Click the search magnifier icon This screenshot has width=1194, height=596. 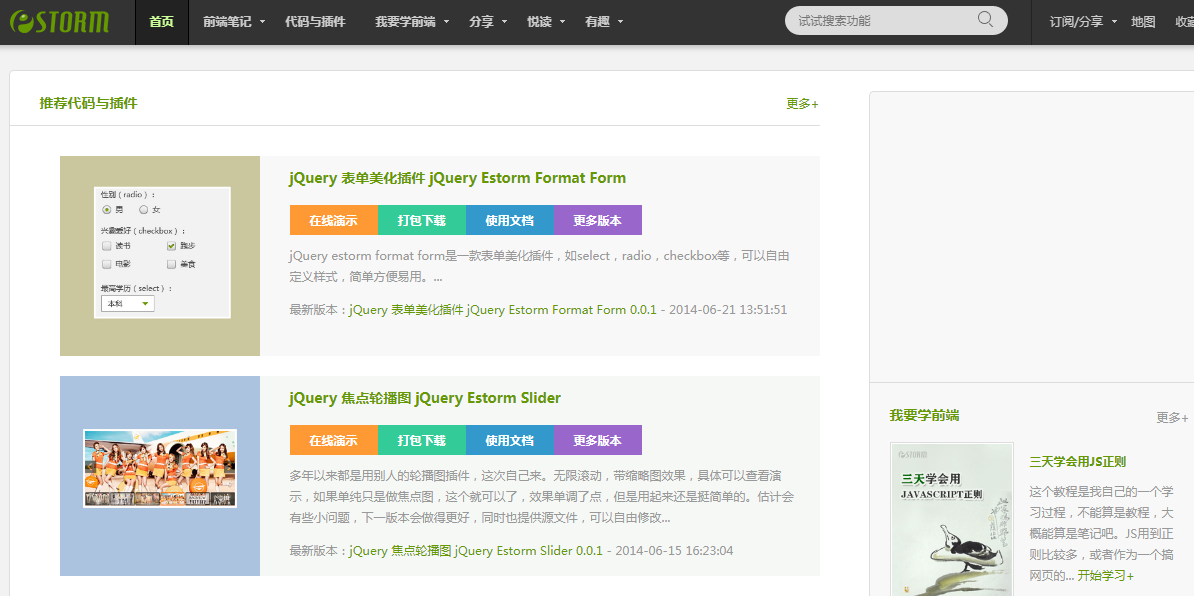985,20
